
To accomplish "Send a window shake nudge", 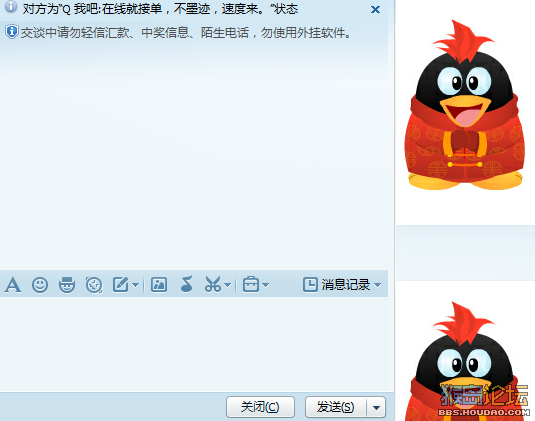I will [94, 285].
